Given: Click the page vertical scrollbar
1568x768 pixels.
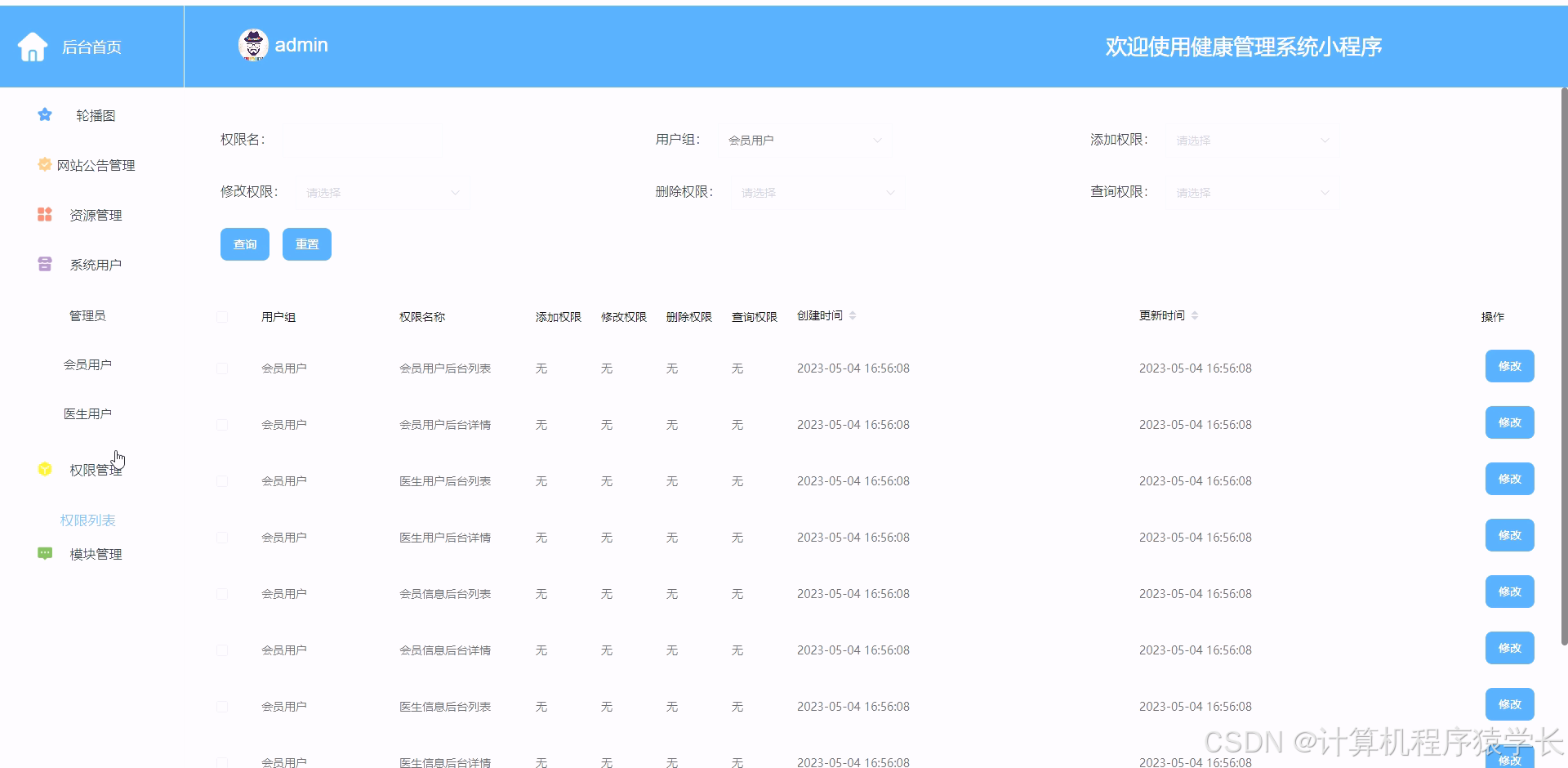Looking at the screenshot, I should pyautogui.click(x=1564, y=368).
